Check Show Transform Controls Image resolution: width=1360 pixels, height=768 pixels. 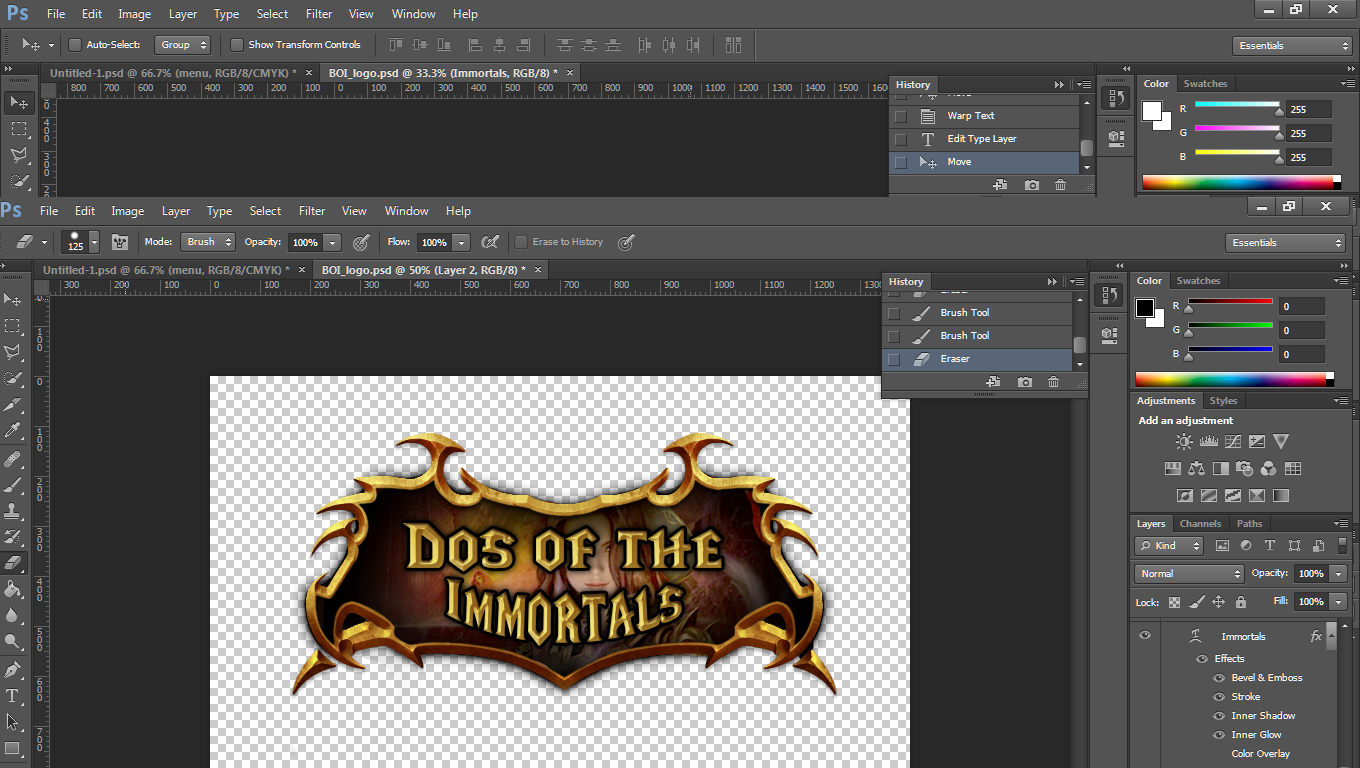237,45
